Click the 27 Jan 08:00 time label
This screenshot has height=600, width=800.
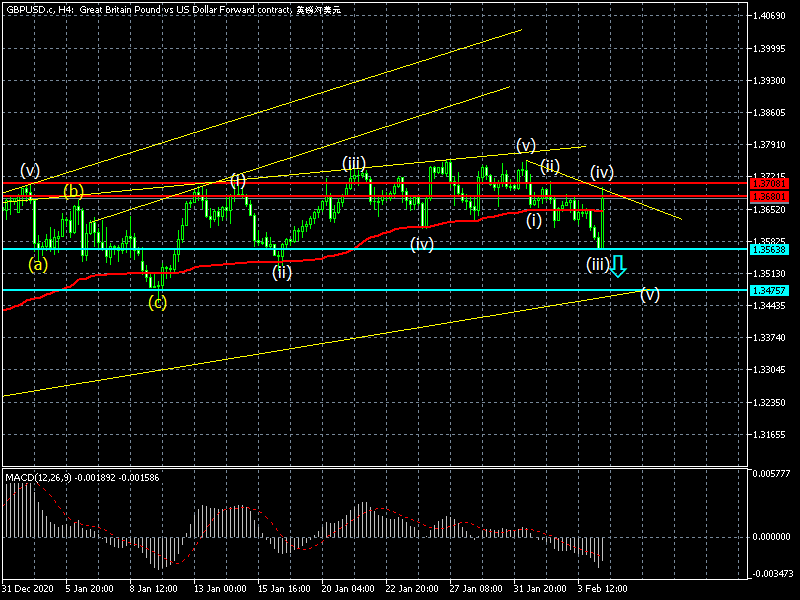(x=476, y=589)
